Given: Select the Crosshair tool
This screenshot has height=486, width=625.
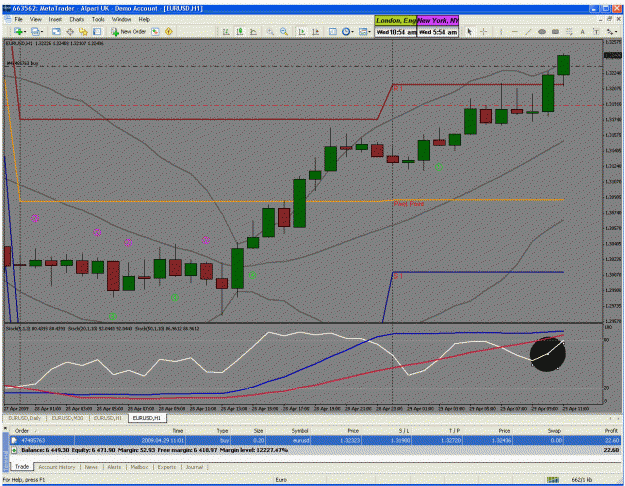Looking at the screenshot, I should [483, 32].
